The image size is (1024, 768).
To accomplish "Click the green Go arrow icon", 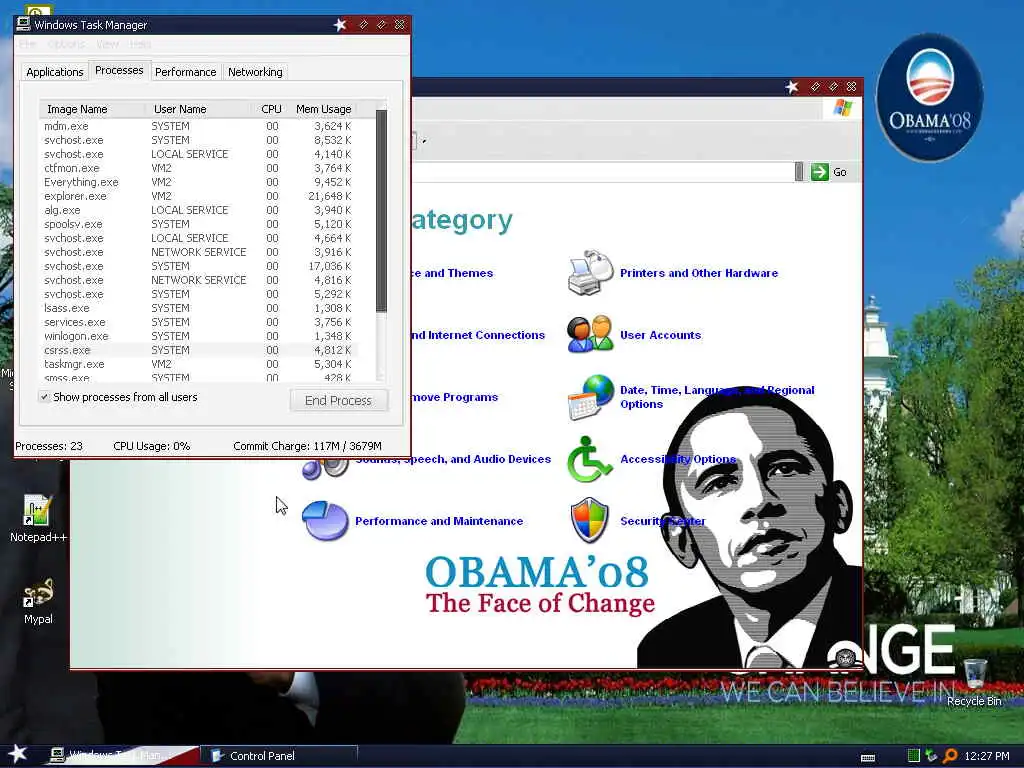I will pos(819,172).
